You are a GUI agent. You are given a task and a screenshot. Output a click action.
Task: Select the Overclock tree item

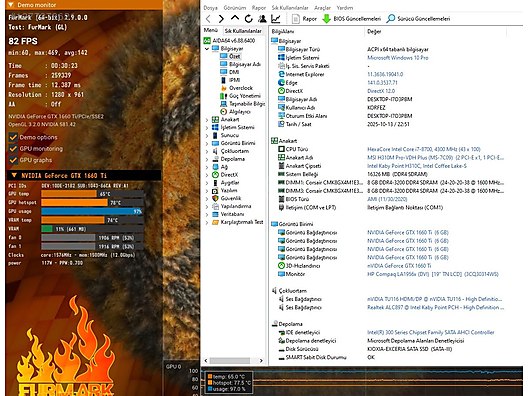(241, 88)
